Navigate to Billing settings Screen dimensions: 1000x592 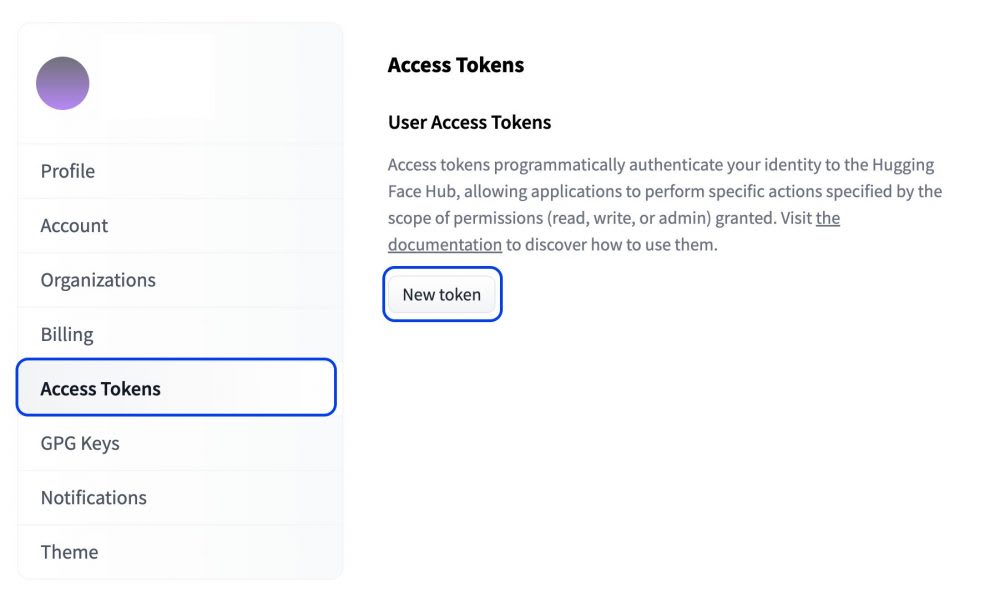tap(67, 334)
